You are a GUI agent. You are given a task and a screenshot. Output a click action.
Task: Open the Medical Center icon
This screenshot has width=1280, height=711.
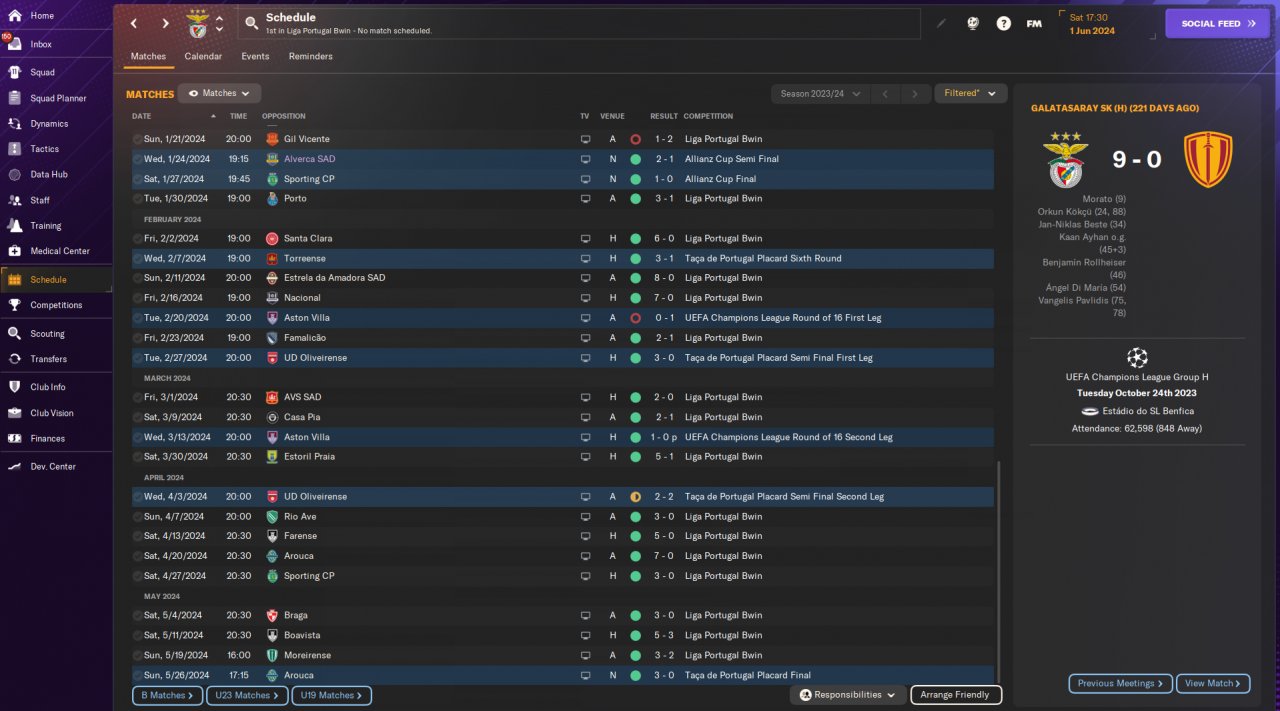point(14,251)
